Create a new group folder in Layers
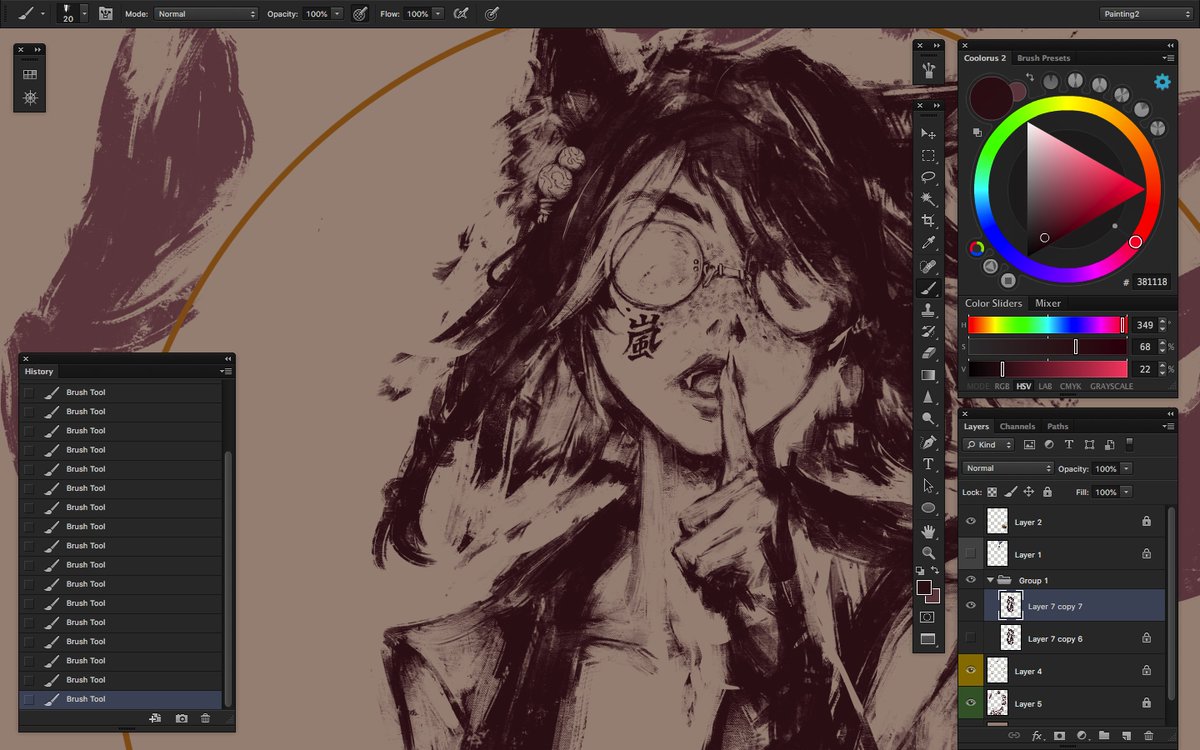Image resolution: width=1200 pixels, height=750 pixels. [x=1104, y=736]
